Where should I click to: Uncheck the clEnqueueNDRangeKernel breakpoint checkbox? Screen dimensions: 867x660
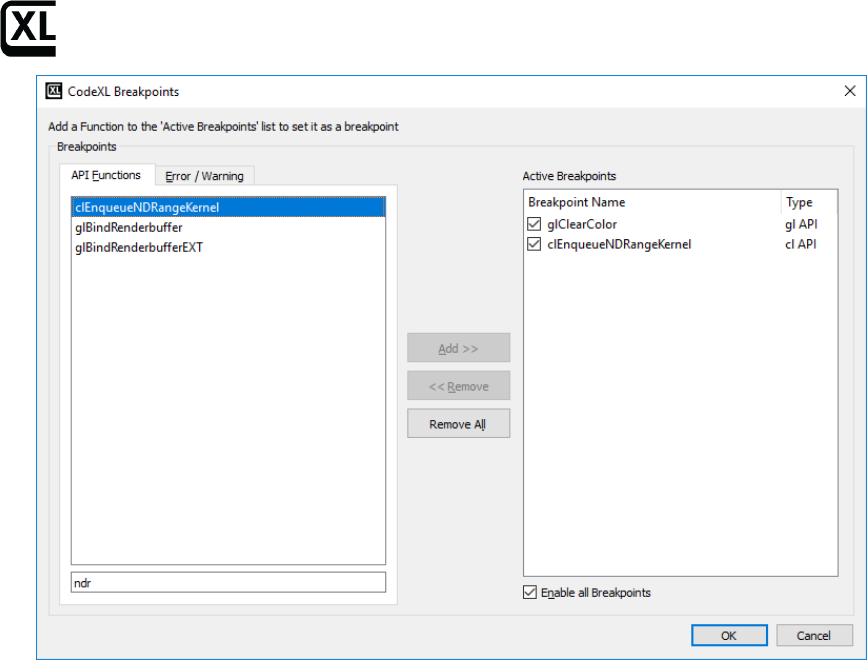tap(534, 244)
